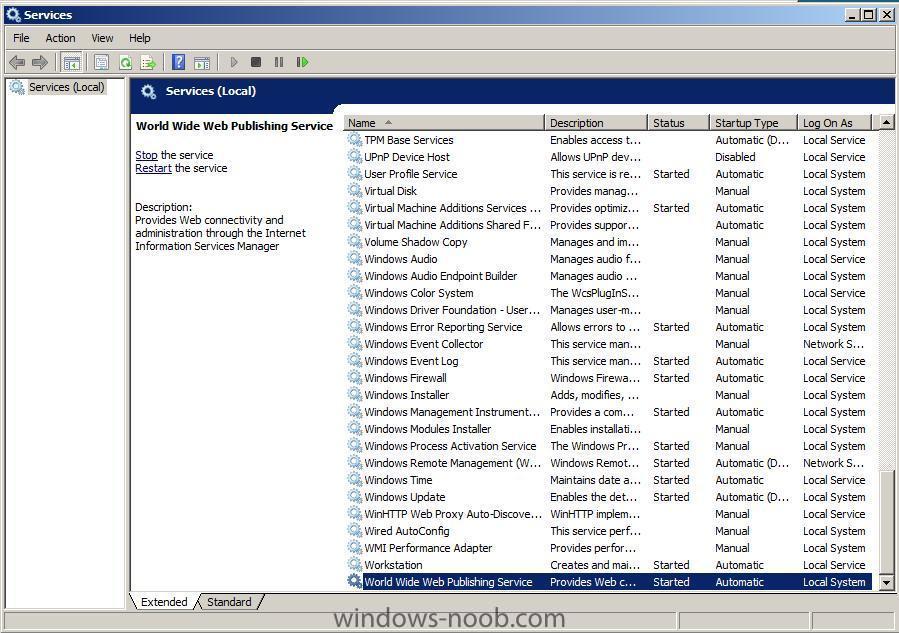Click the Started status of Windows Firewall

671,378
